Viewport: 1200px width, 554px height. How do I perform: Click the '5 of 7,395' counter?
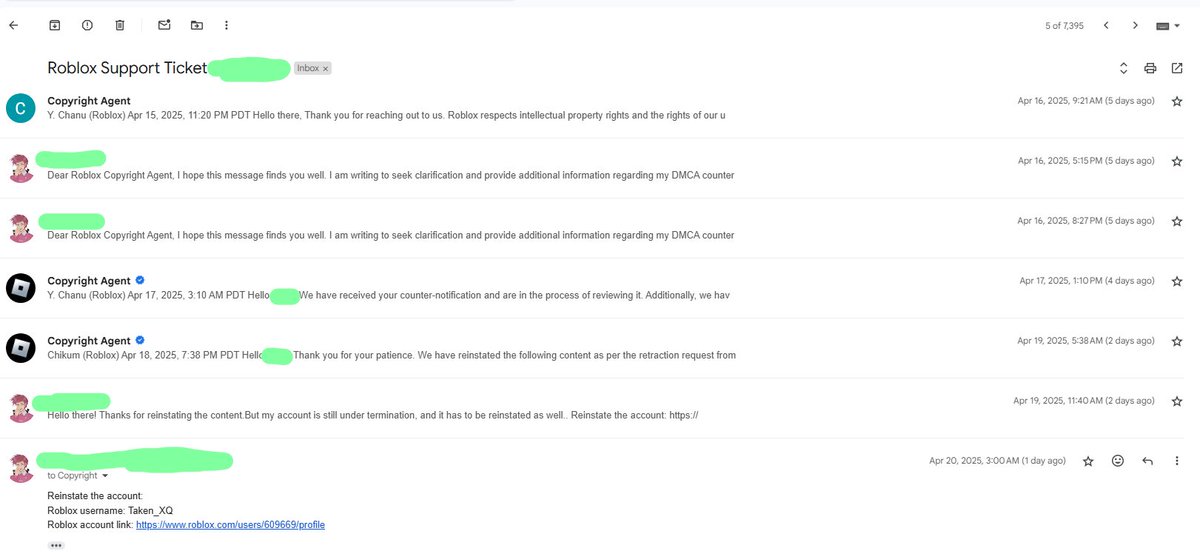(1064, 26)
